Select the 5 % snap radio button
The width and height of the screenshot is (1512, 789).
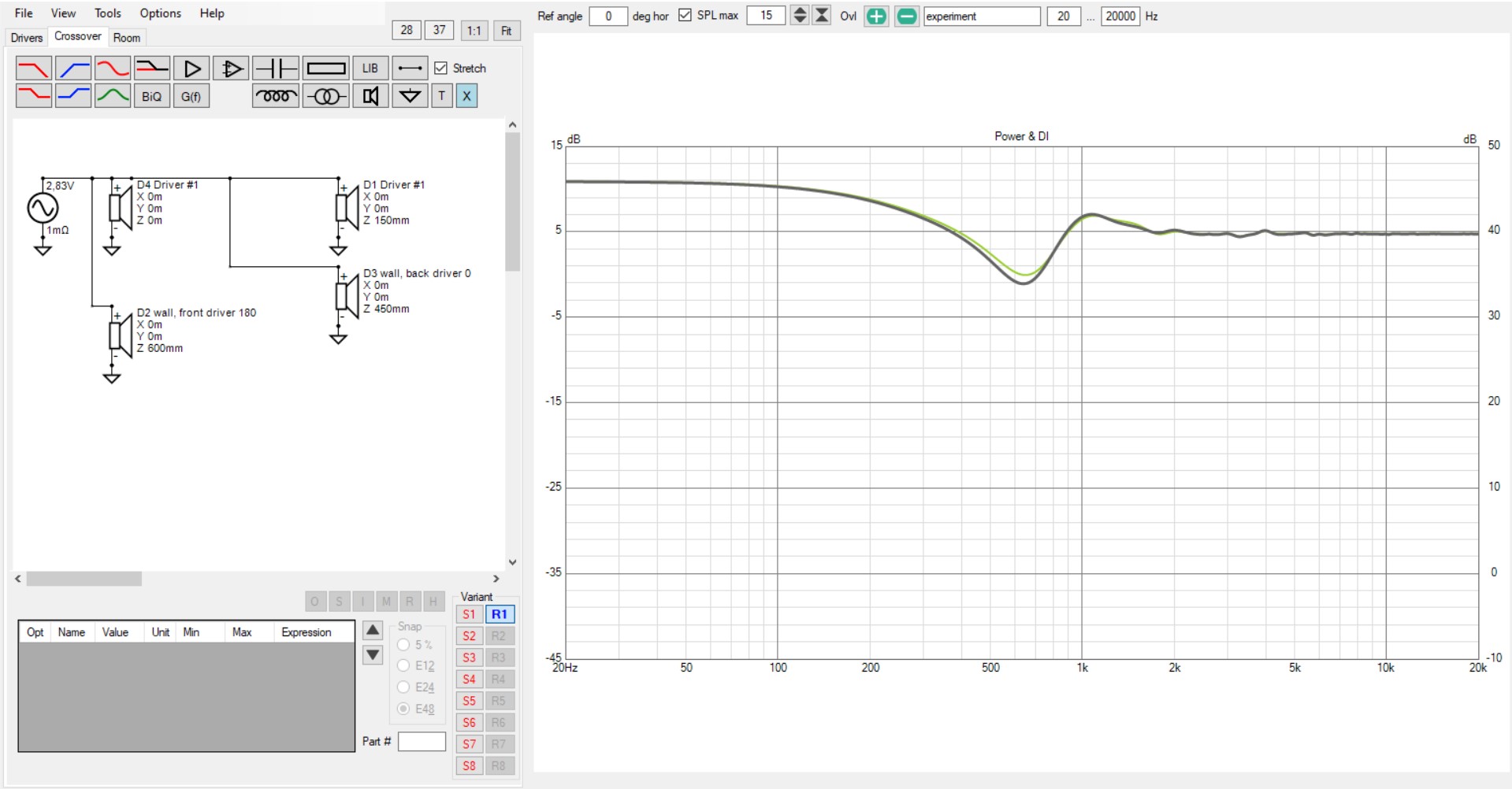click(403, 645)
